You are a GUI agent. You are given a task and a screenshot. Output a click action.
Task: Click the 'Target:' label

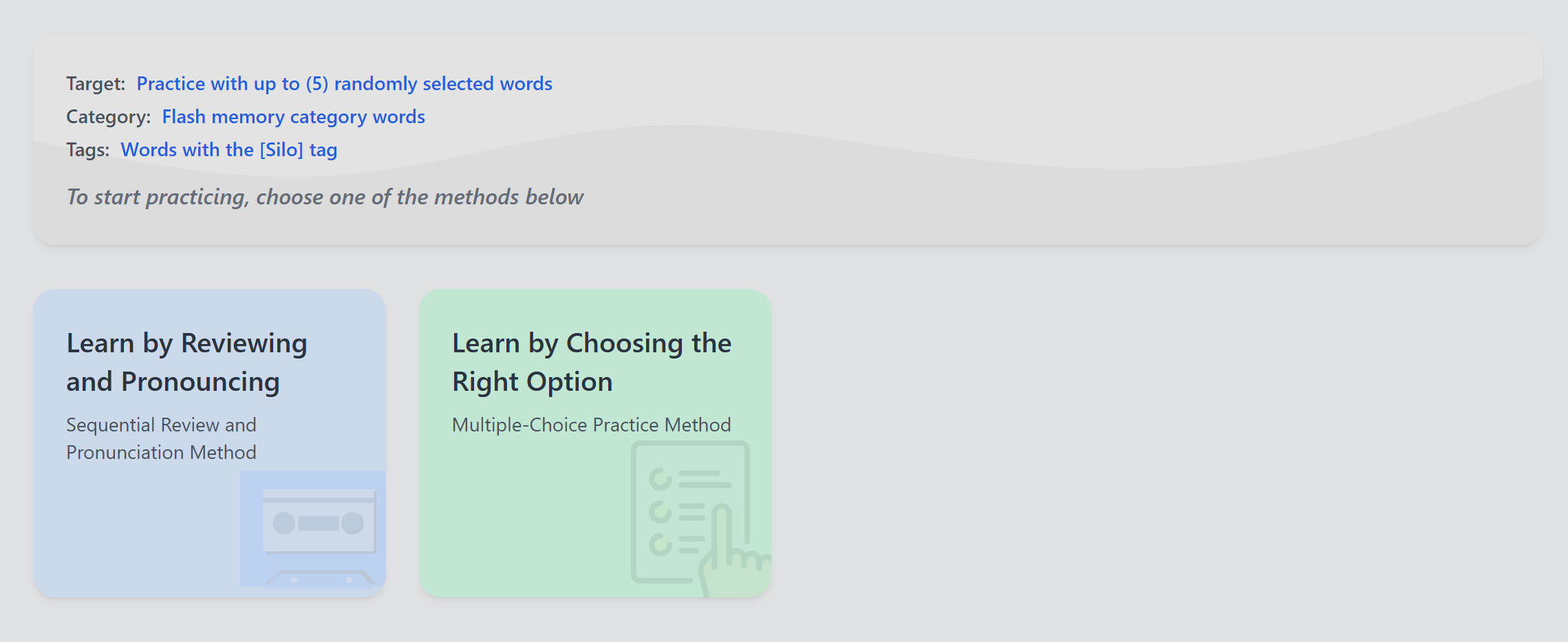point(96,84)
